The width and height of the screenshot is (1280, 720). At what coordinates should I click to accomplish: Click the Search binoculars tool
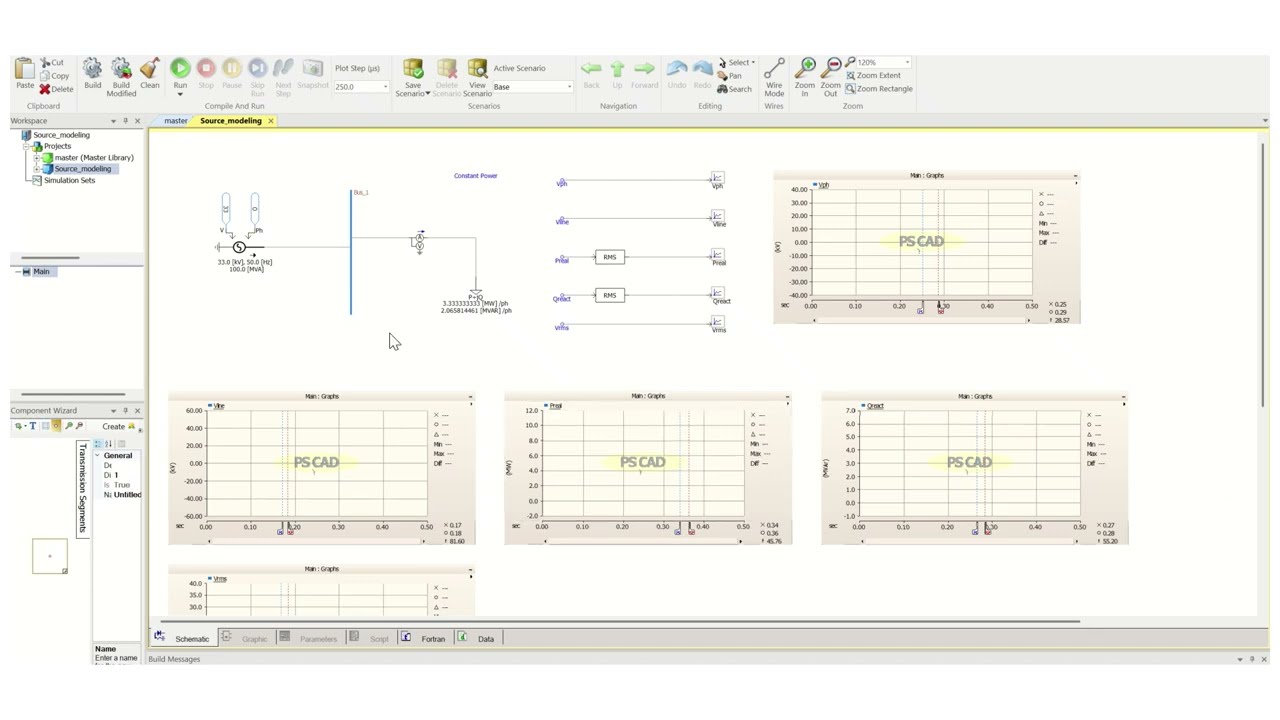point(735,89)
